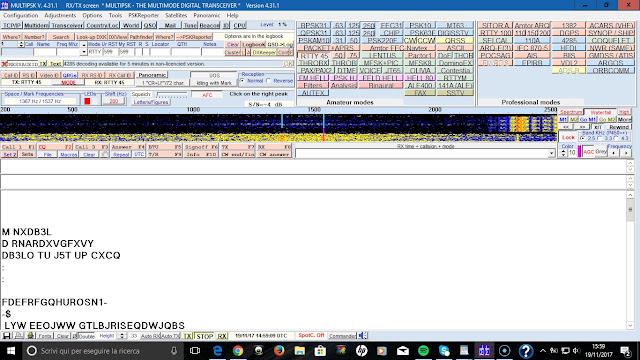Open Skype from the taskbar
The width and height of the screenshot is (640, 360).
(x=444, y=351)
